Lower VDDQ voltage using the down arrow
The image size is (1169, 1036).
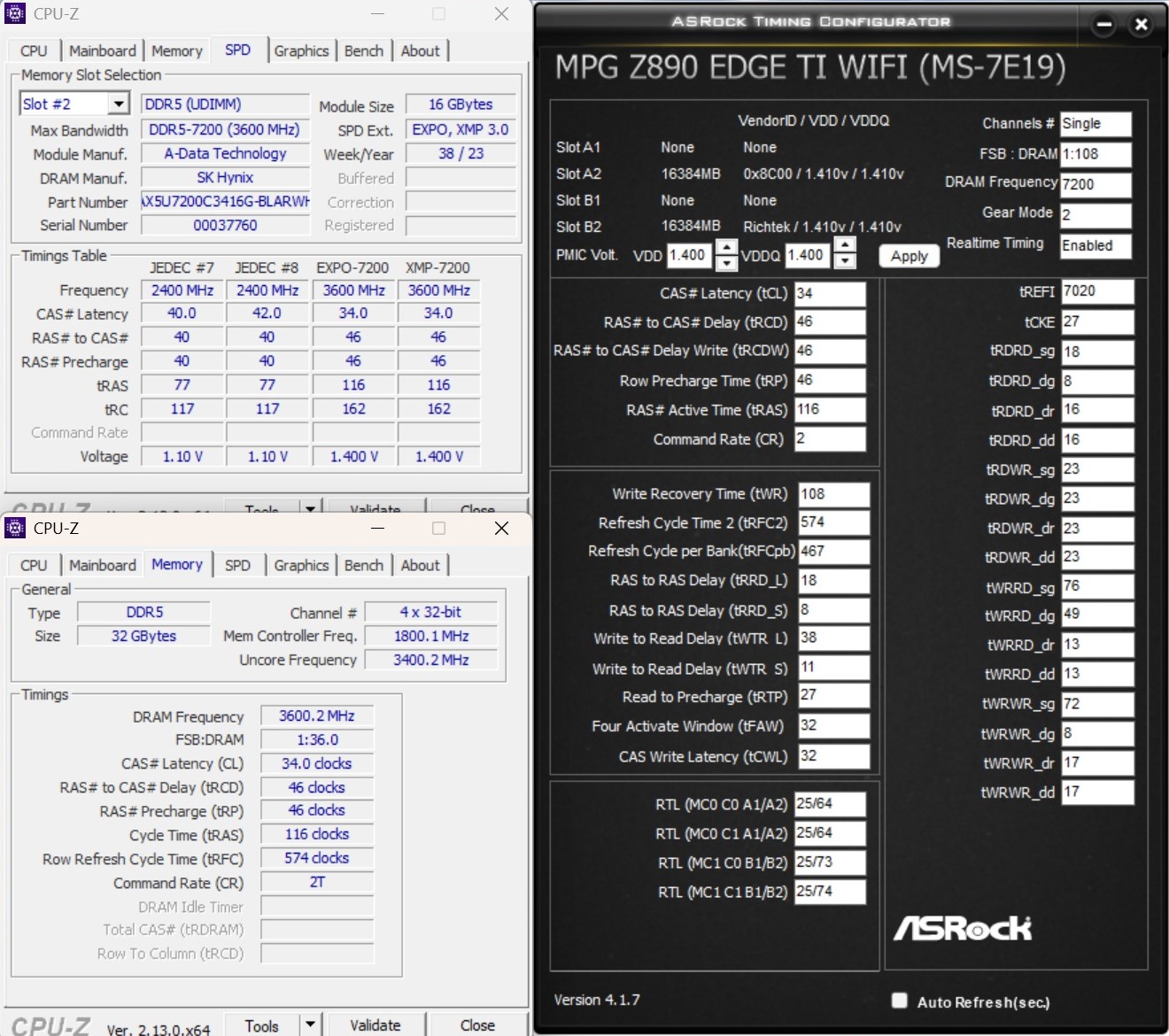[x=846, y=261]
